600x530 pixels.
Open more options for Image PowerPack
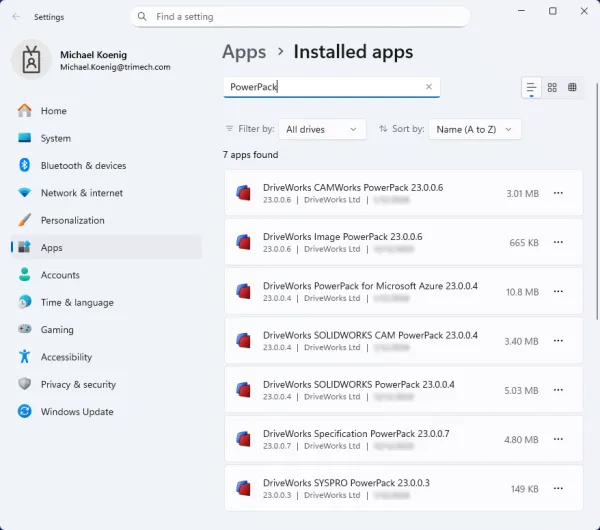tap(558, 242)
